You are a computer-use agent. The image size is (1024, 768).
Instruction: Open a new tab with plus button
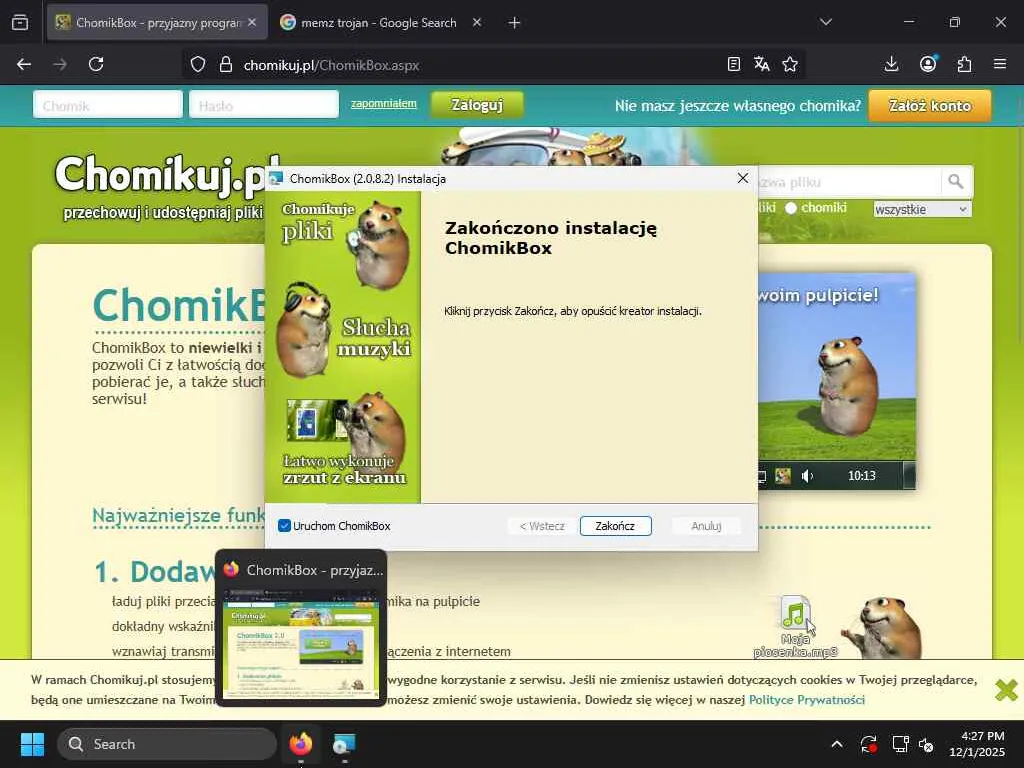click(514, 23)
